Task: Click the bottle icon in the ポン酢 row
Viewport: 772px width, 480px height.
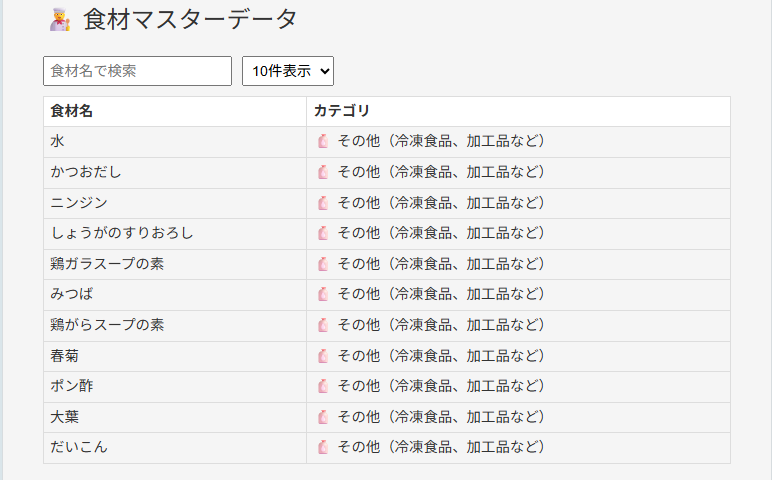Action: click(323, 386)
